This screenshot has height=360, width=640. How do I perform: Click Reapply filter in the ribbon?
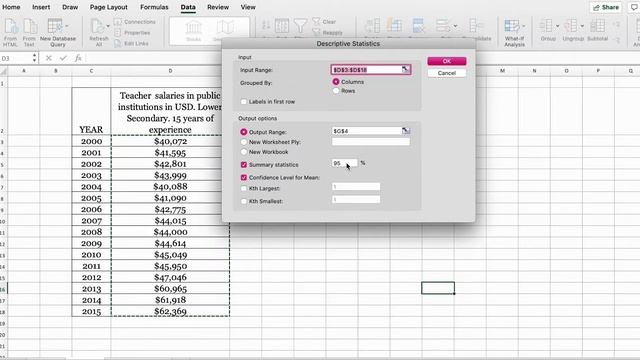328,33
